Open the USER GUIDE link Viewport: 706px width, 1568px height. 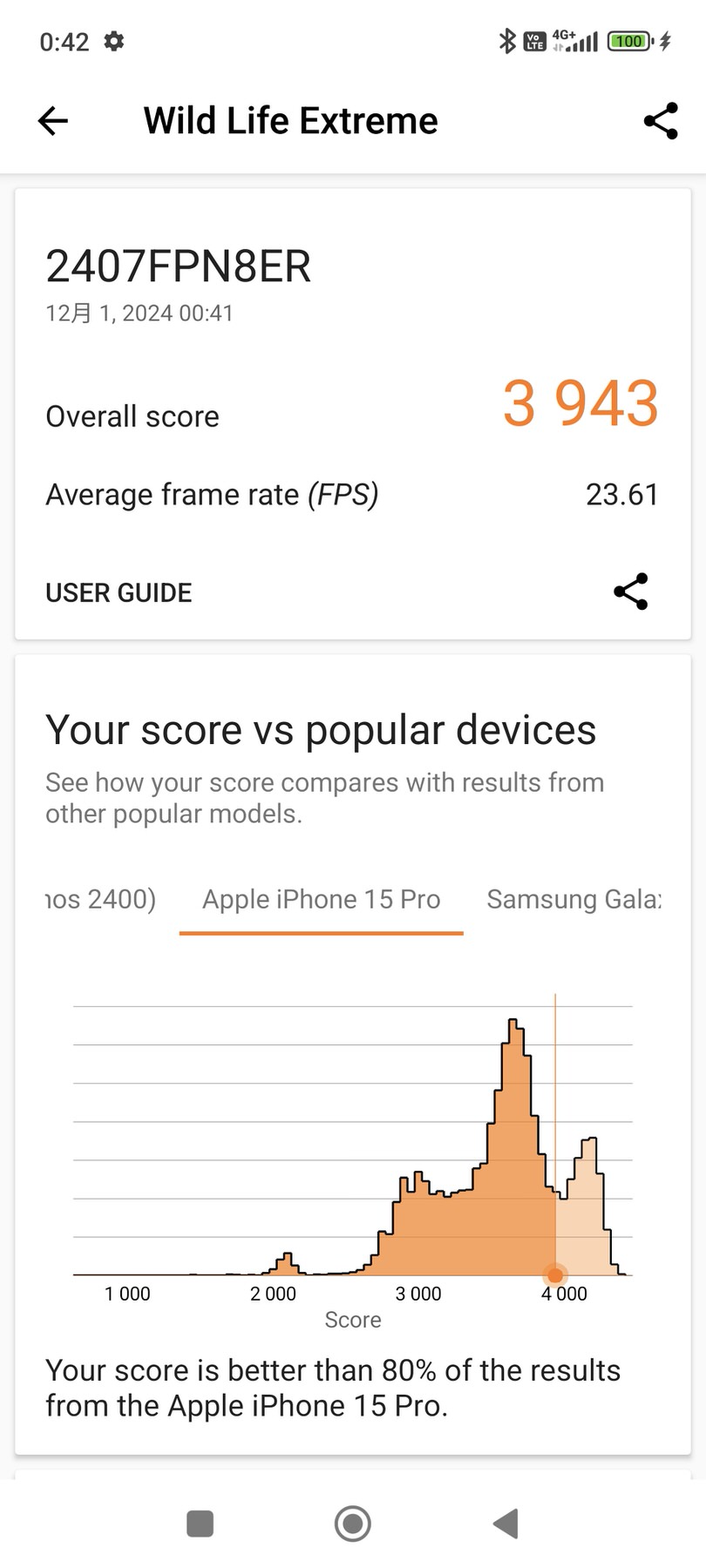pyautogui.click(x=119, y=593)
